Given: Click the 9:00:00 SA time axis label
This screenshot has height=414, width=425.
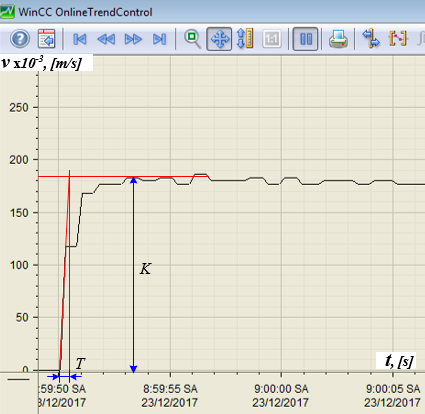Looking at the screenshot, I should (x=281, y=389).
